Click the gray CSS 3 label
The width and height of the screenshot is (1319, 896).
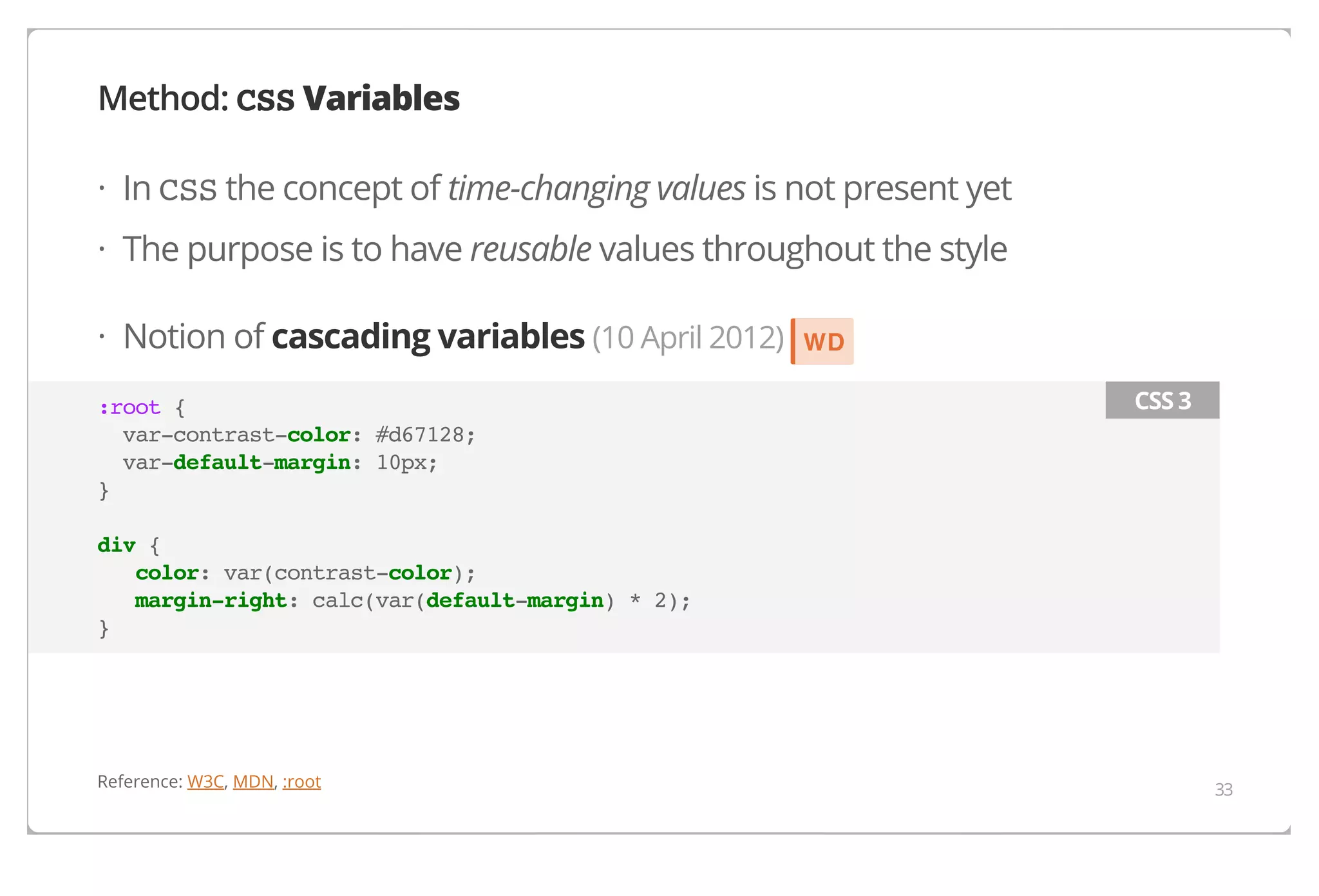tap(1162, 401)
